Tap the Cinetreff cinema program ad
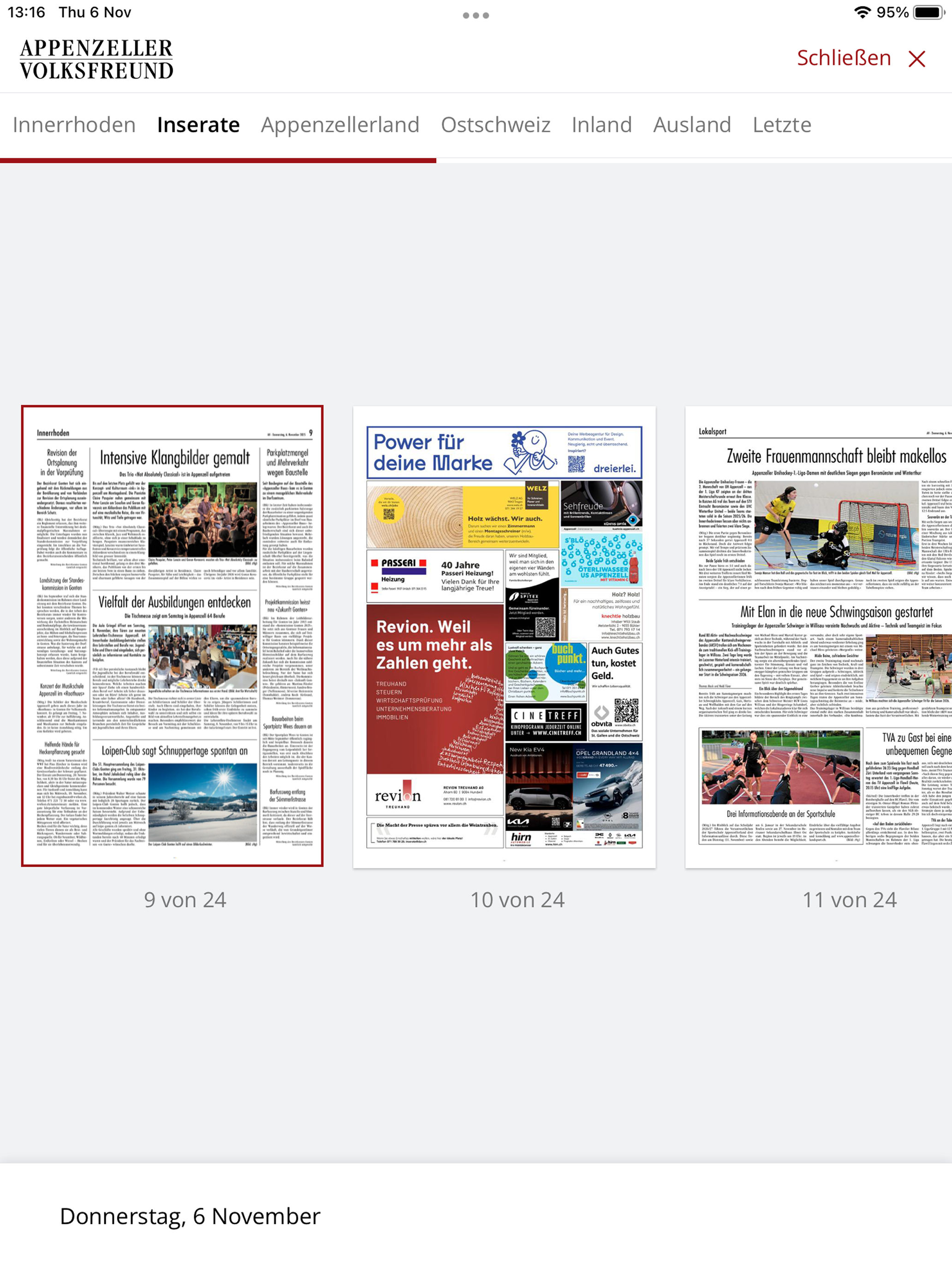 546,722
